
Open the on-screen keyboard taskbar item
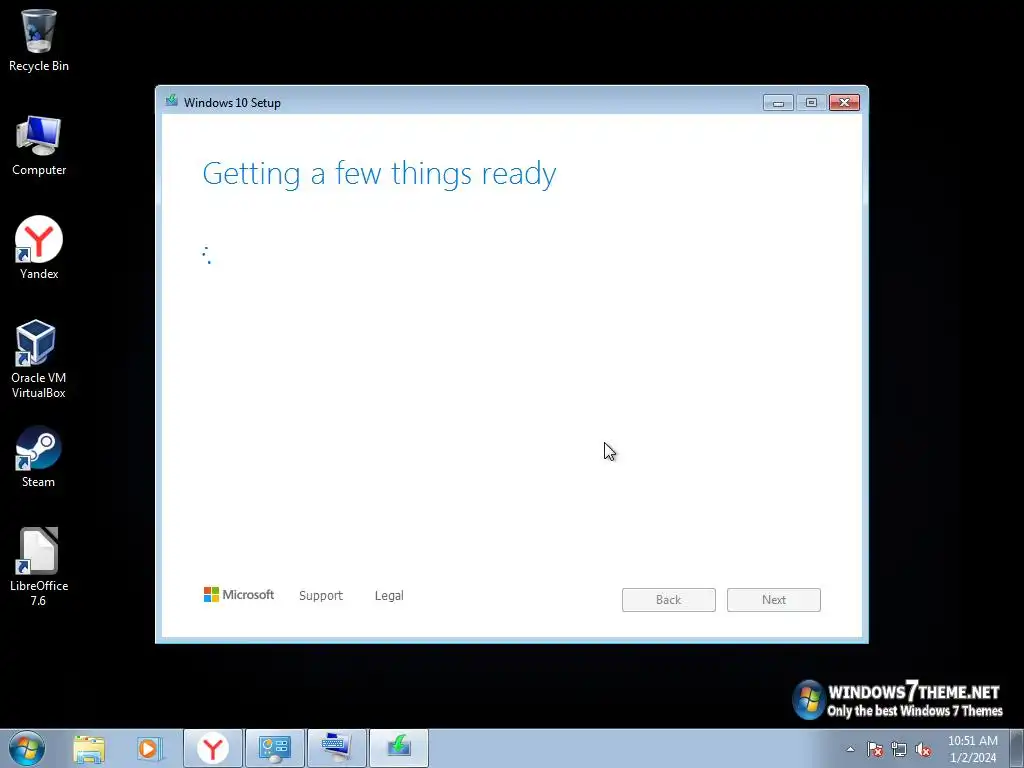tap(337, 748)
